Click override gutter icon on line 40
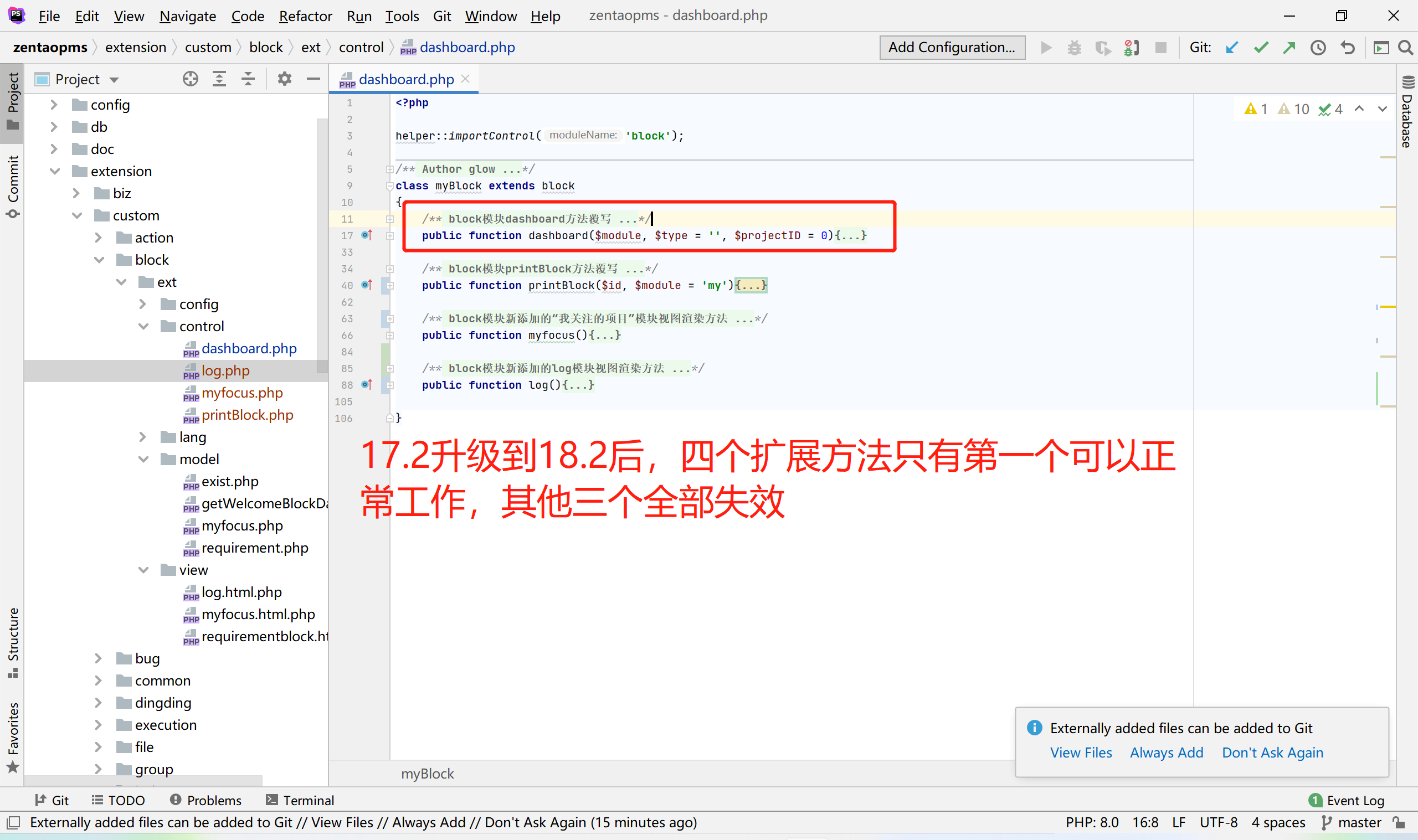This screenshot has height=840, width=1418. coord(367,285)
